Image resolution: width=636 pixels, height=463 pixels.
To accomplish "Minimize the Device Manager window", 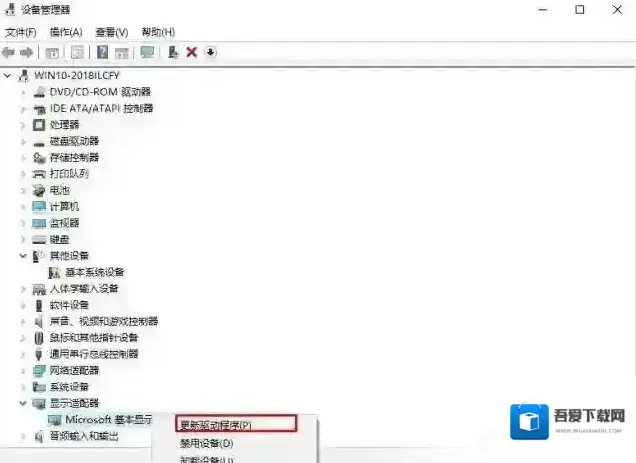I will click(543, 9).
